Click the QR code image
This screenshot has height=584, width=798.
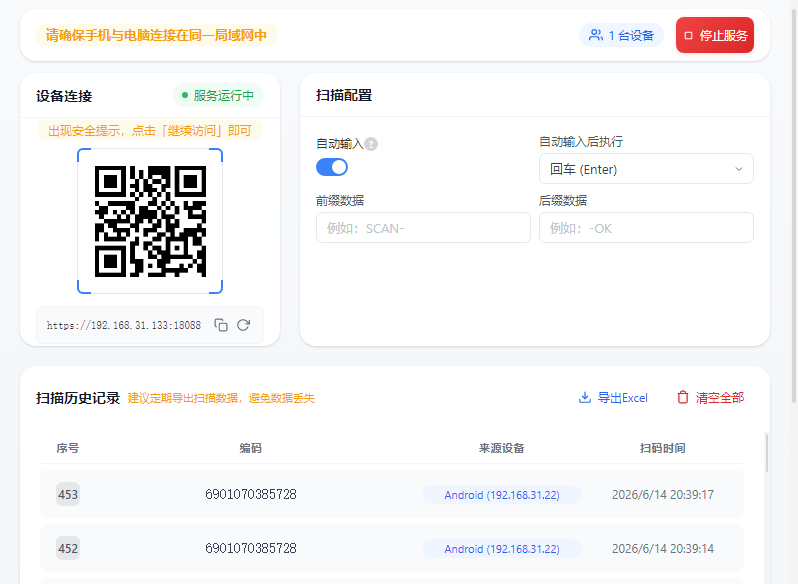click(x=150, y=221)
